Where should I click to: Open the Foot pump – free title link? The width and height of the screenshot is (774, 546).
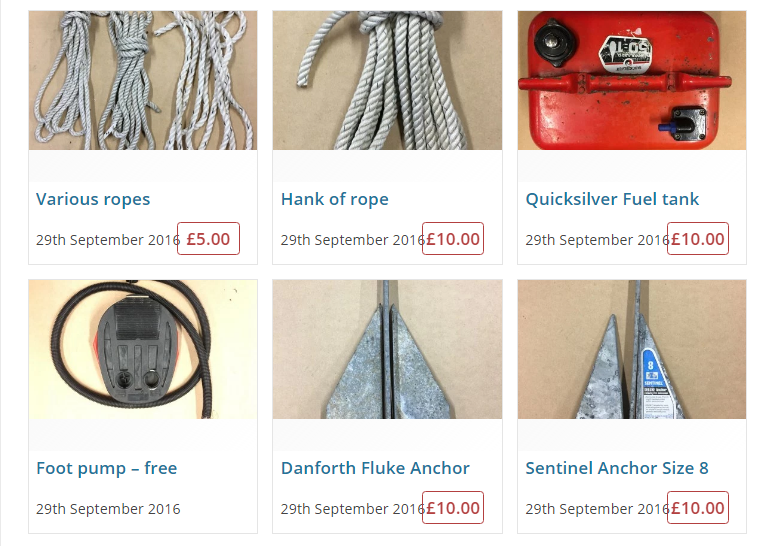(x=107, y=468)
